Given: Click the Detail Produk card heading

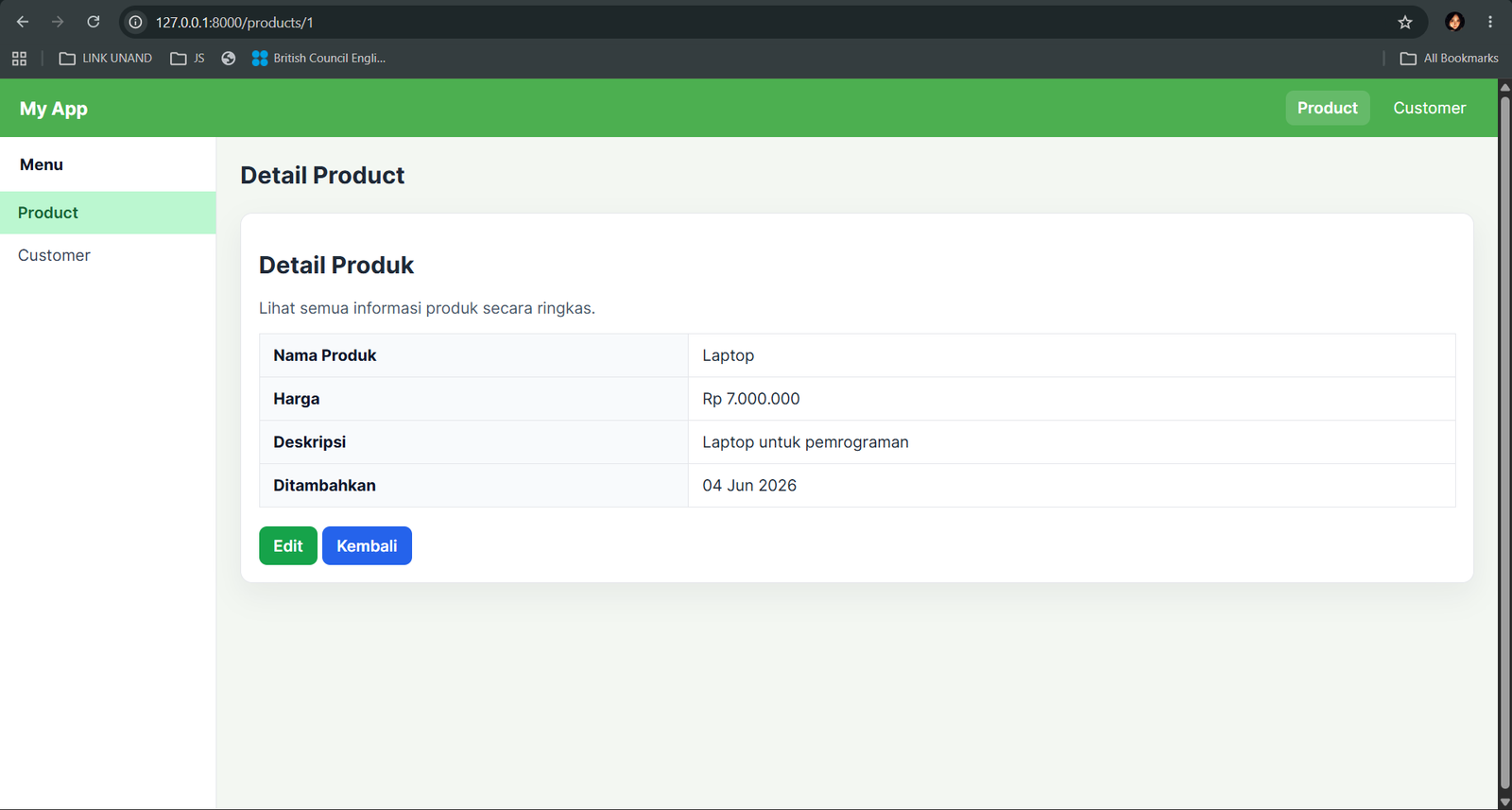Looking at the screenshot, I should point(336,265).
